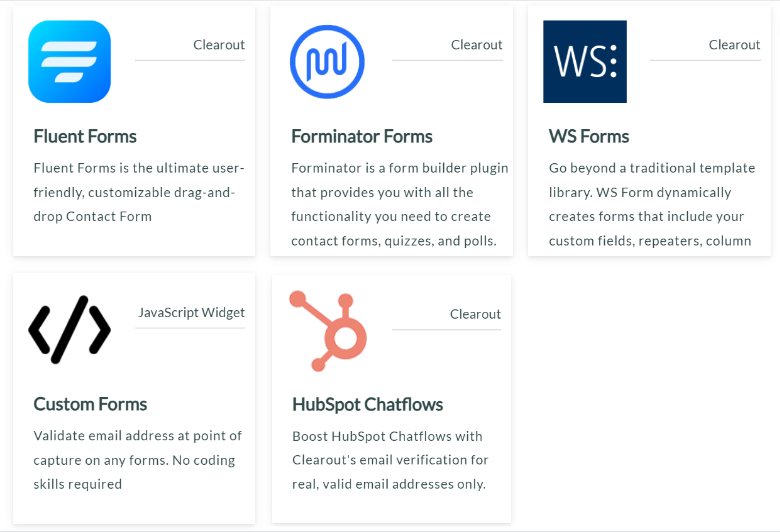Select the Boost HubSpot Chatflows description
780x532 pixels.
[x=390, y=460]
